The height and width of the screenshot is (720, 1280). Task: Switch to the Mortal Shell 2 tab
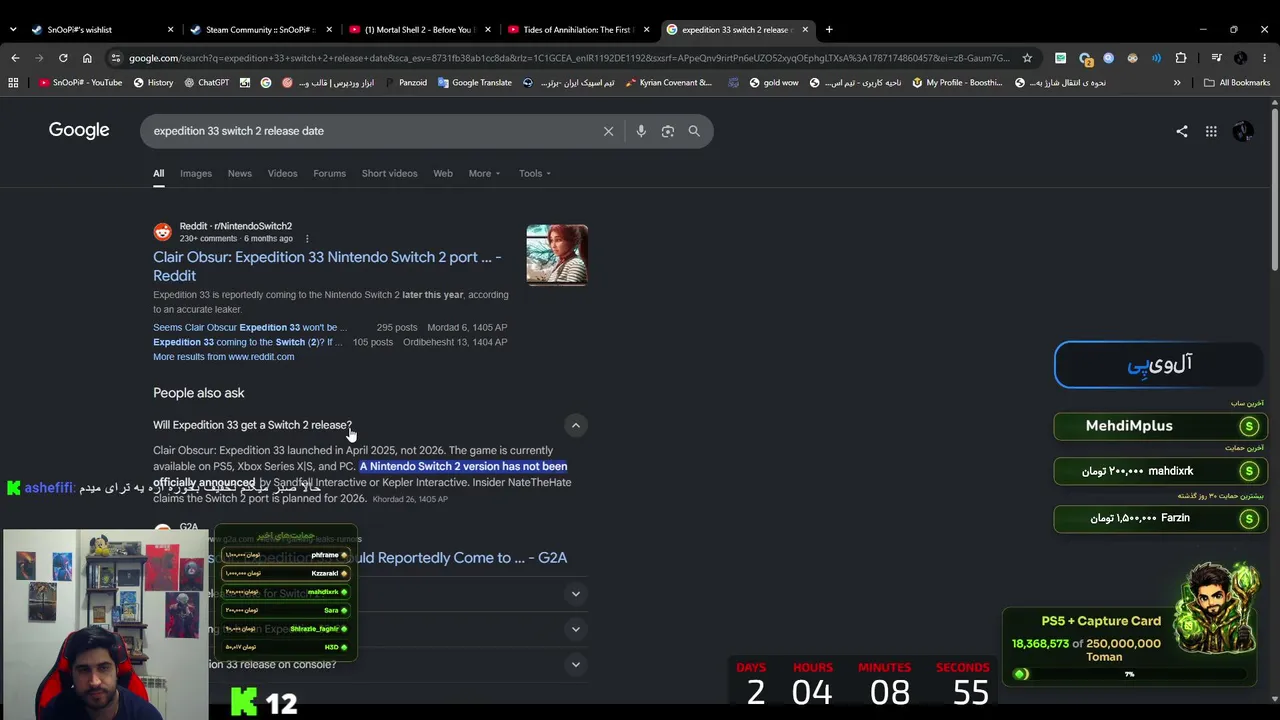click(420, 30)
